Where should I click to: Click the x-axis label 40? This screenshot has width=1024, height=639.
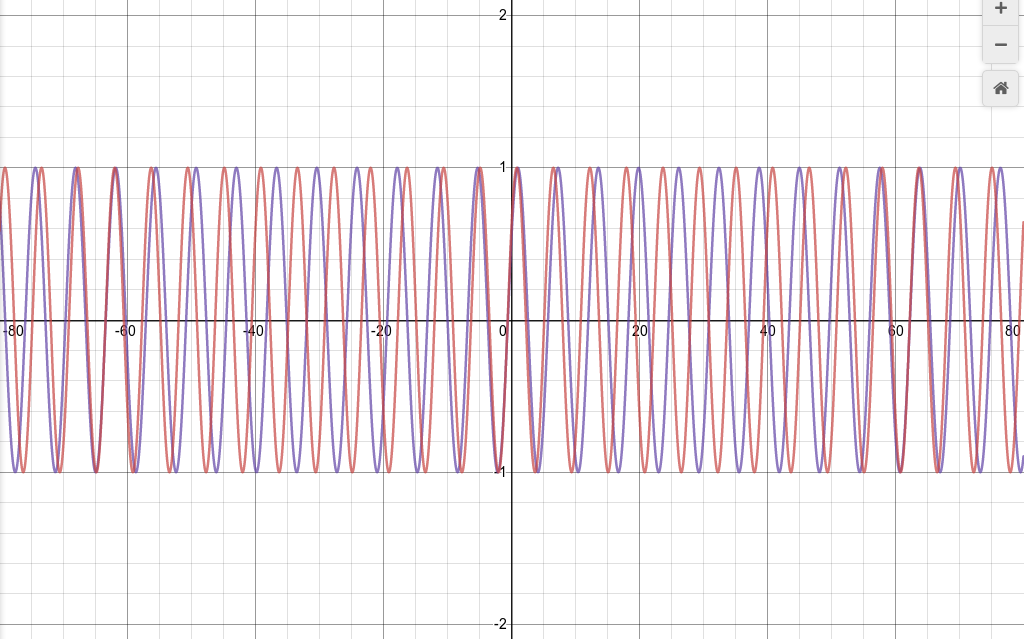(x=767, y=332)
